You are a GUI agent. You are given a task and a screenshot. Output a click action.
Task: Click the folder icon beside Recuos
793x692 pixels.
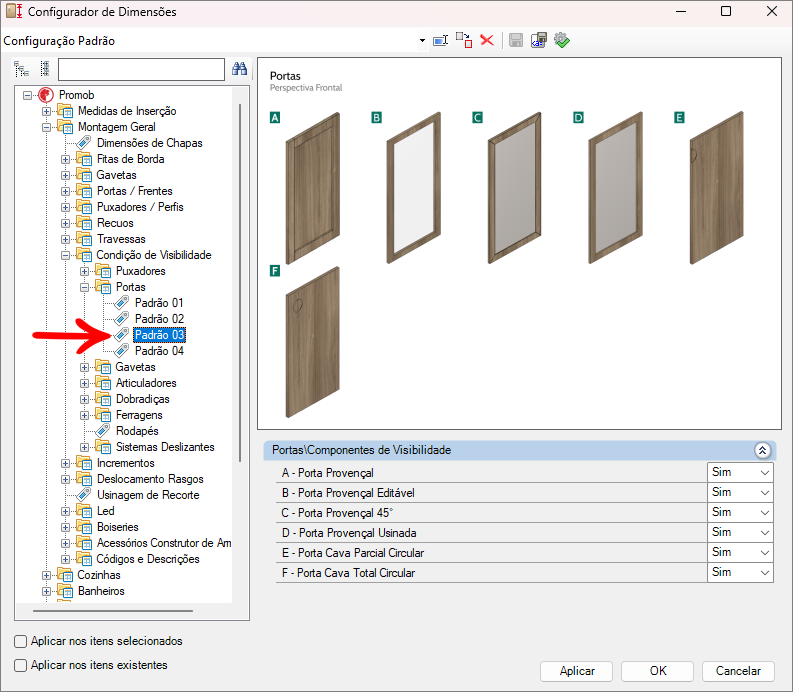coord(83,223)
